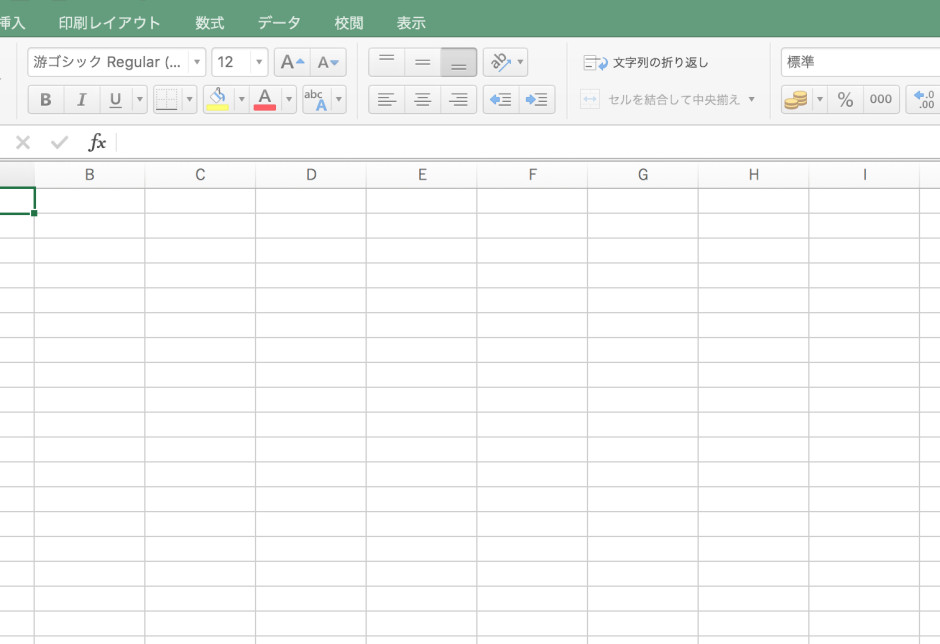Image resolution: width=940 pixels, height=644 pixels.
Task: Select column header B
Action: [89, 173]
